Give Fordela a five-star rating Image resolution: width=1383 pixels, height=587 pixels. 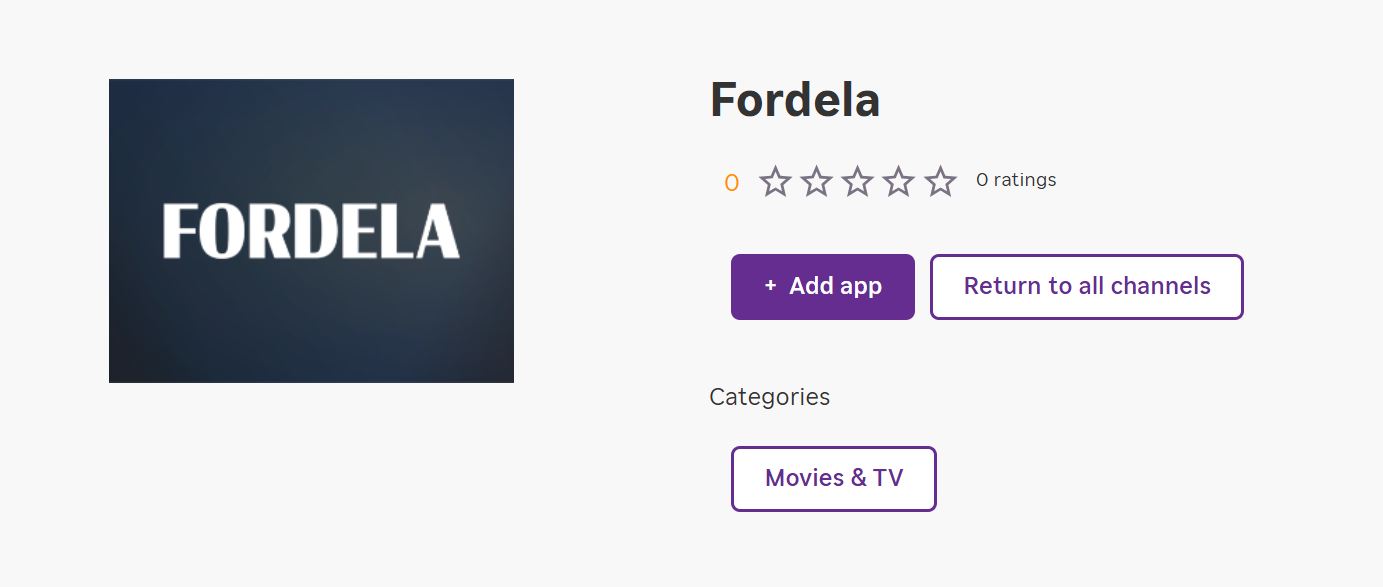coord(940,182)
